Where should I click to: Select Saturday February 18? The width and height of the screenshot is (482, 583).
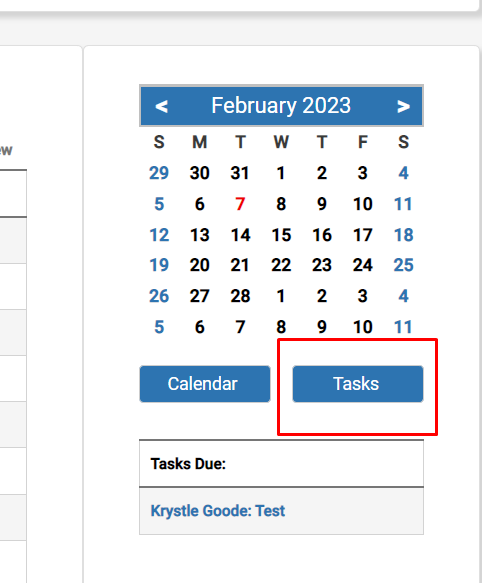(x=404, y=235)
